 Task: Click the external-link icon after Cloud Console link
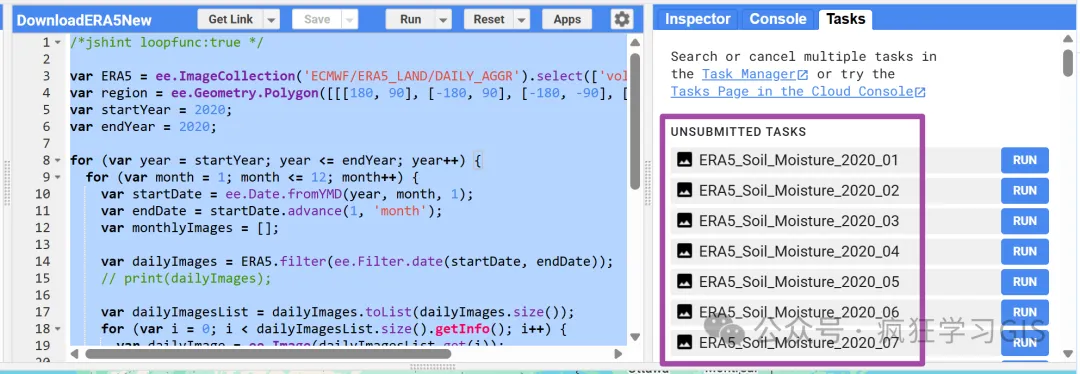point(920,92)
